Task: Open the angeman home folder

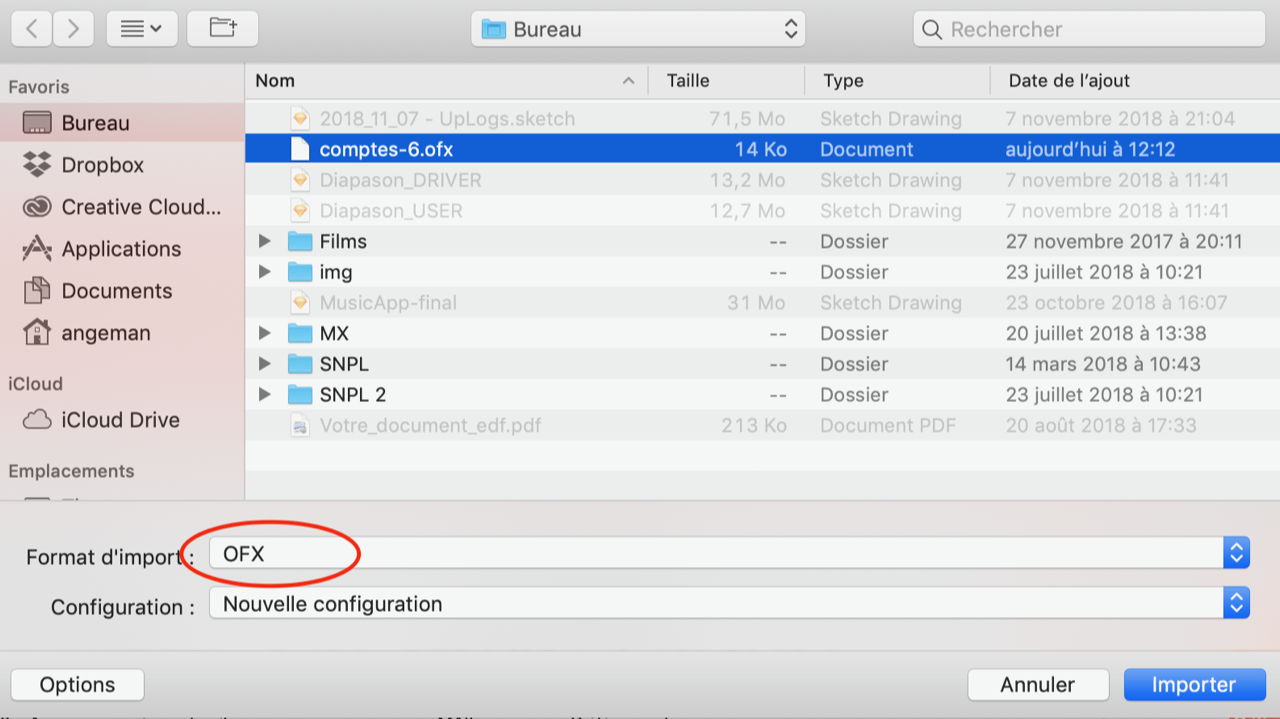Action: tap(121, 333)
